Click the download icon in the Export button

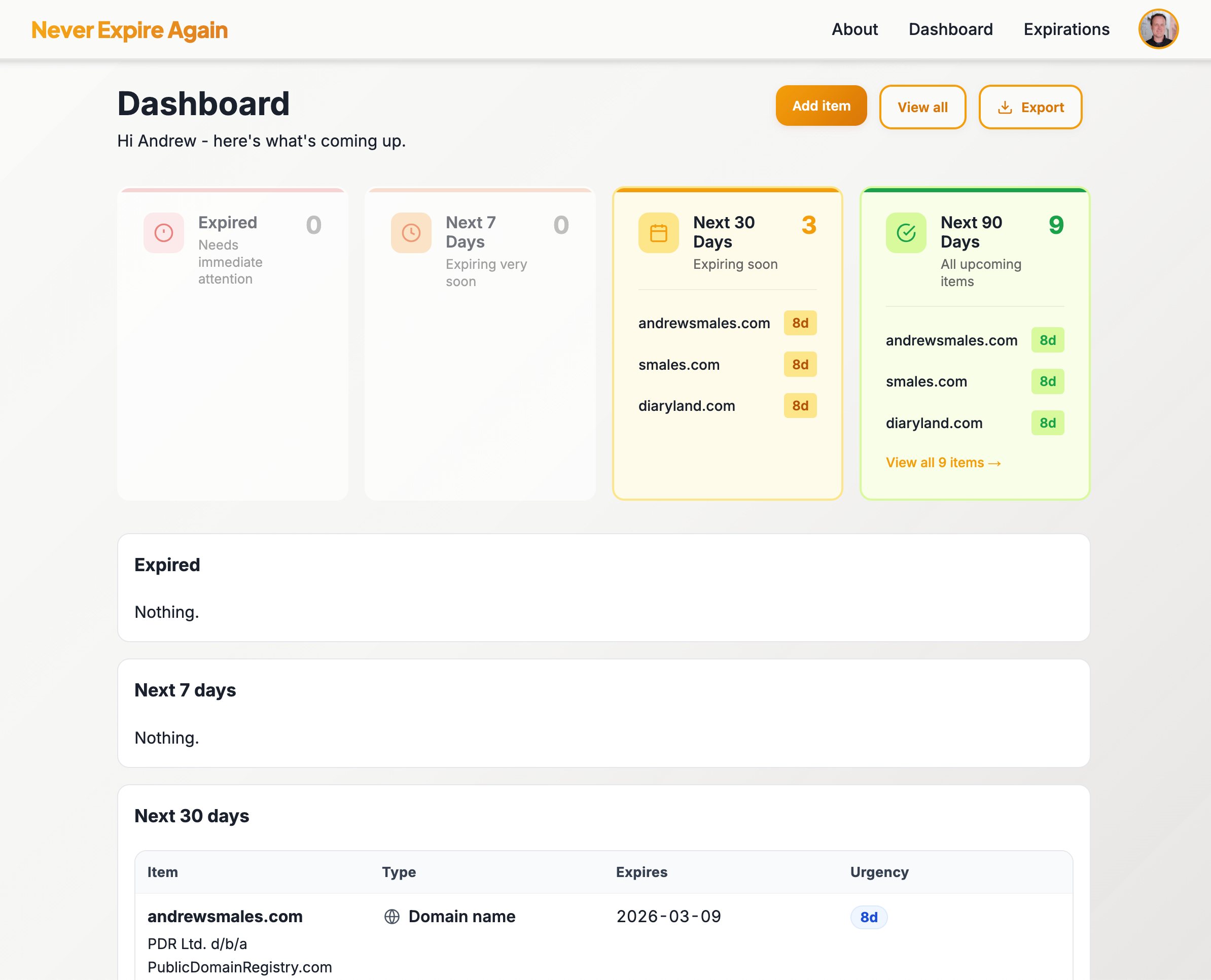click(x=1006, y=107)
